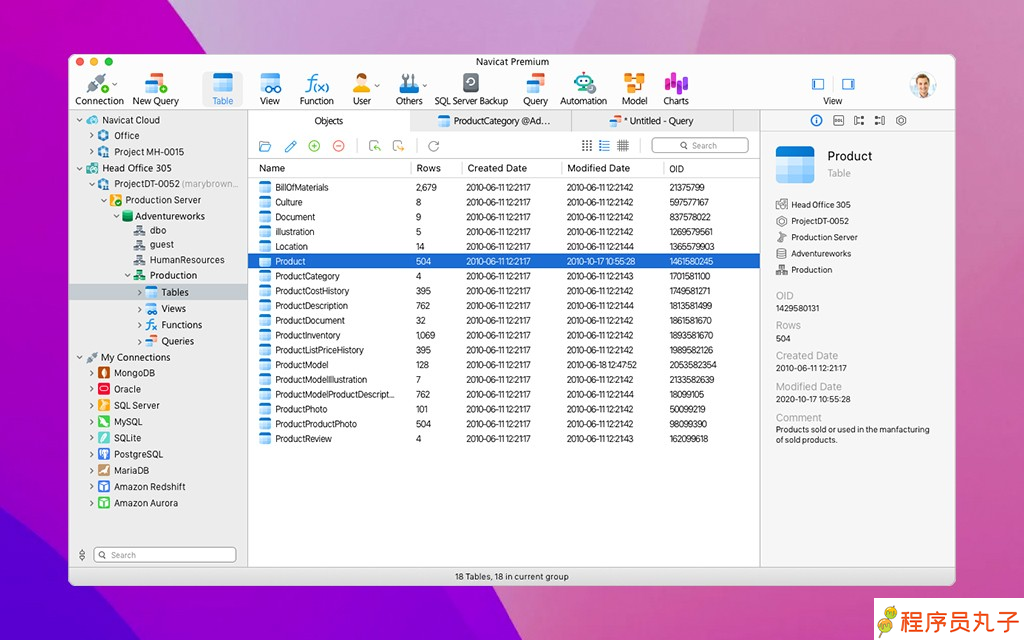Select the Table toolbar icon
The image size is (1024, 640).
(x=223, y=85)
